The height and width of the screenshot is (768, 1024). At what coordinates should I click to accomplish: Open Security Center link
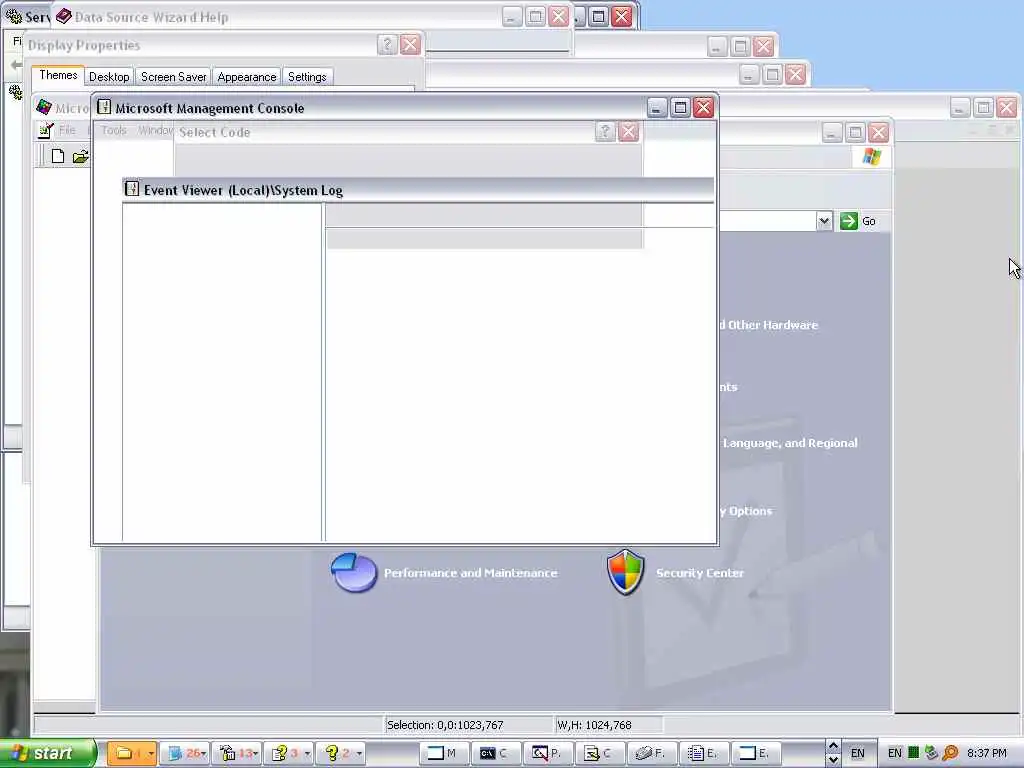[x=699, y=573]
